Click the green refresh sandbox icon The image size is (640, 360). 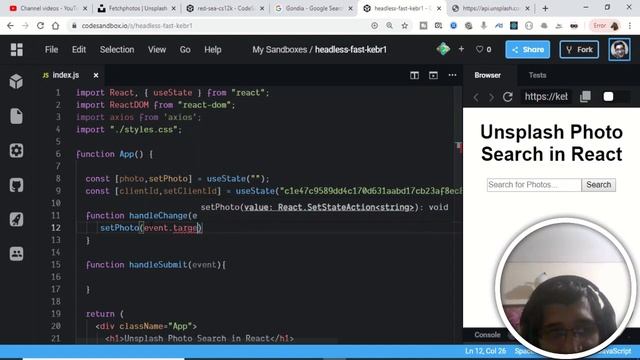[x=443, y=49]
